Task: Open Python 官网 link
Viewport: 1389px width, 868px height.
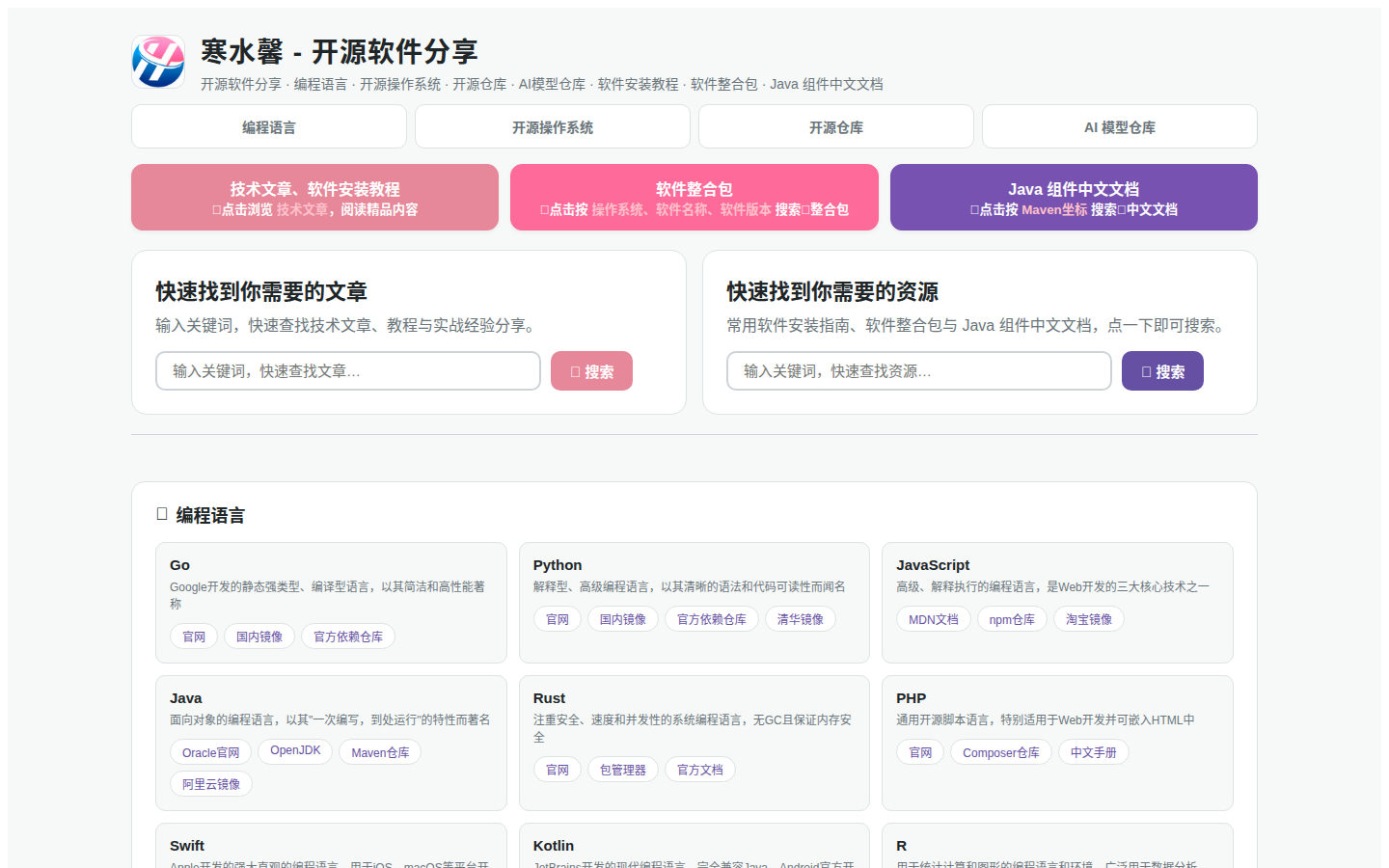Action: [x=558, y=619]
